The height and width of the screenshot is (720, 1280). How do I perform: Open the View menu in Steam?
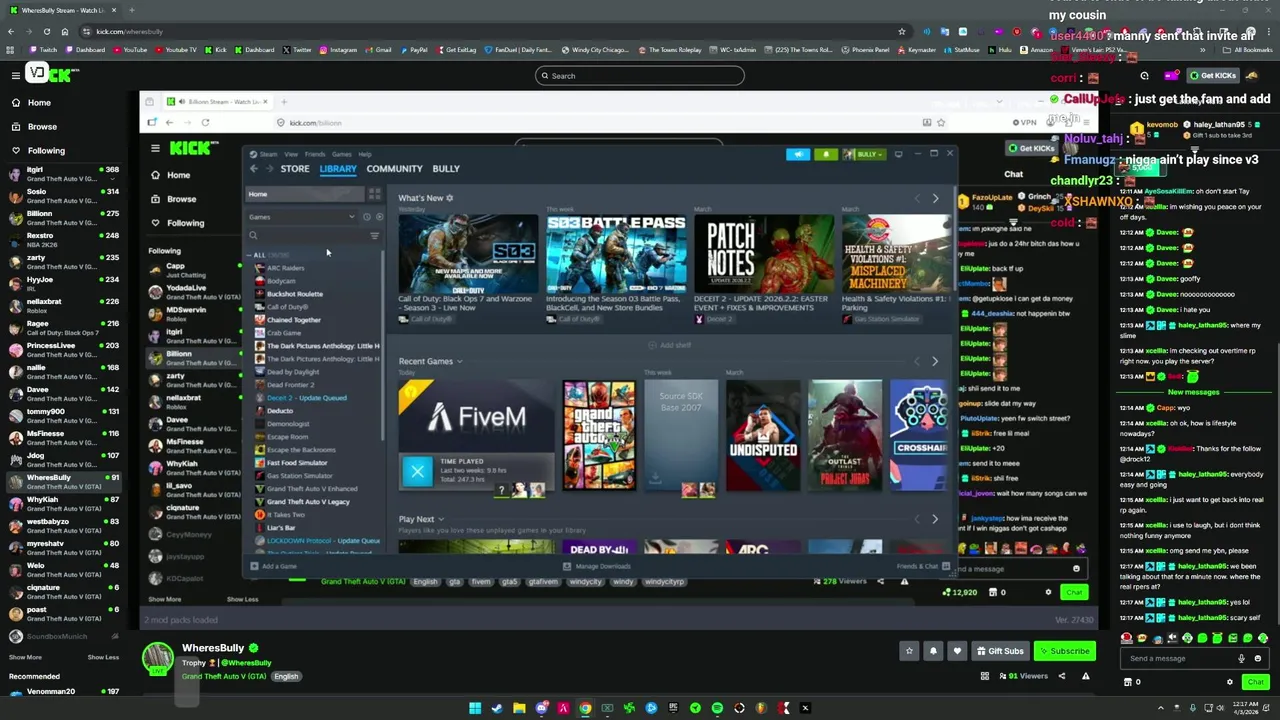[x=291, y=154]
